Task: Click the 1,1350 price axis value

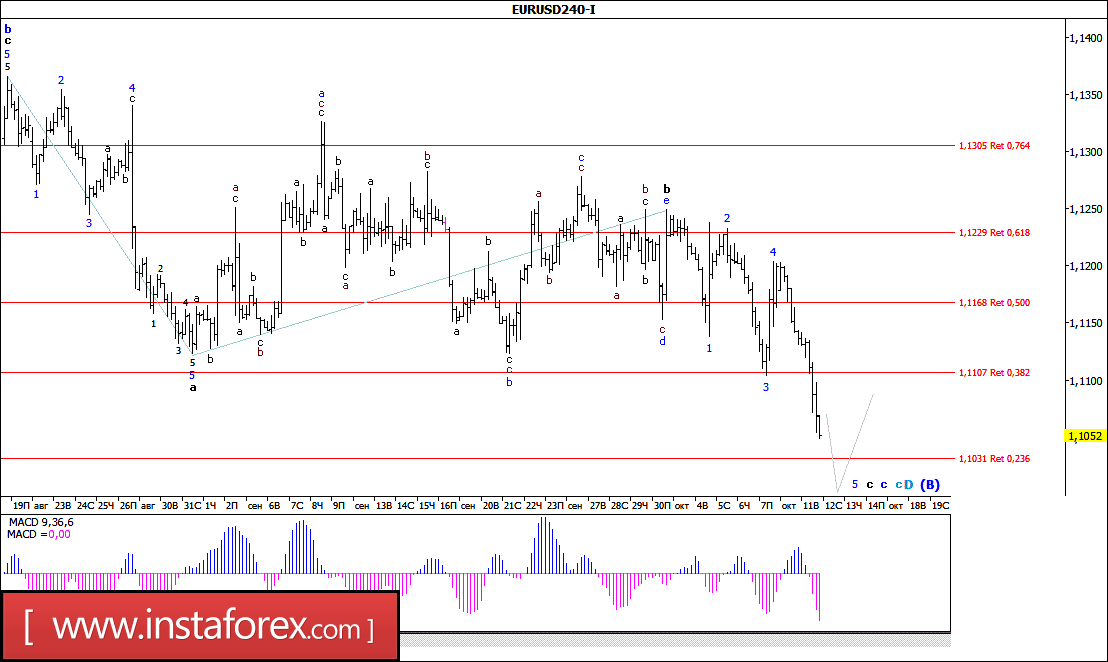Action: (x=1086, y=95)
